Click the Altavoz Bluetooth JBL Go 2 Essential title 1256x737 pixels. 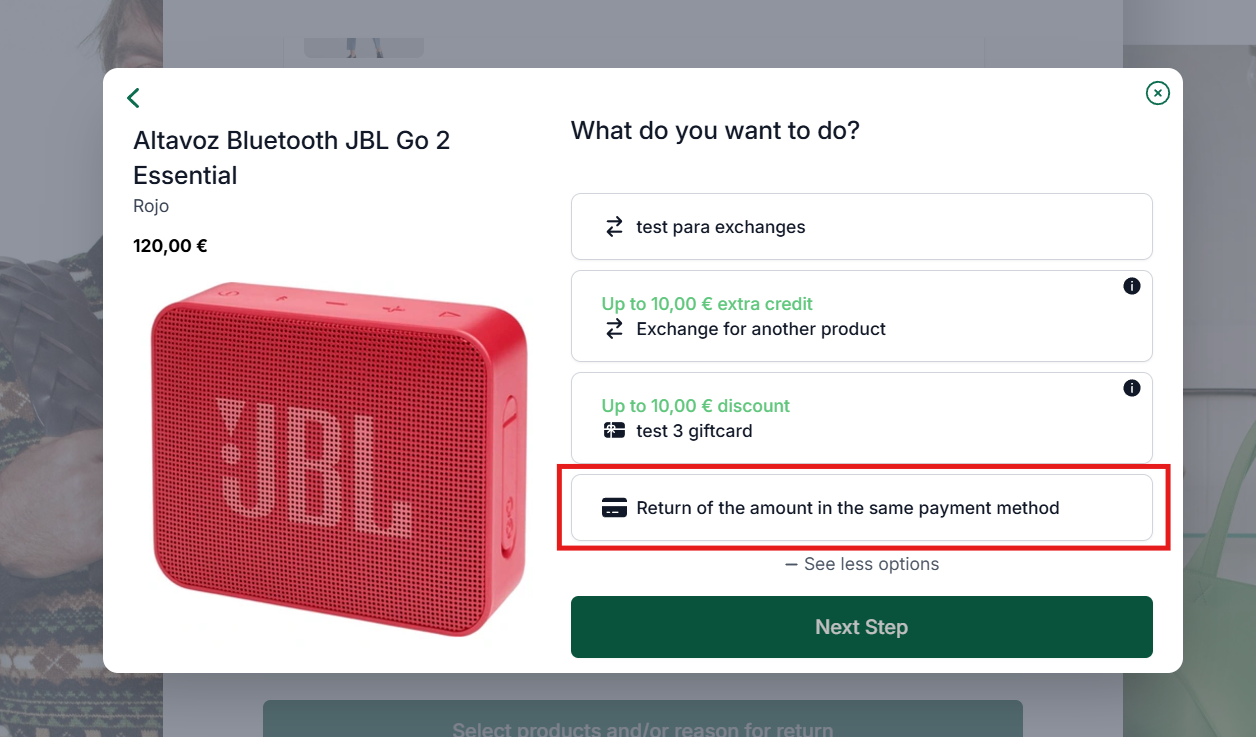(x=292, y=158)
